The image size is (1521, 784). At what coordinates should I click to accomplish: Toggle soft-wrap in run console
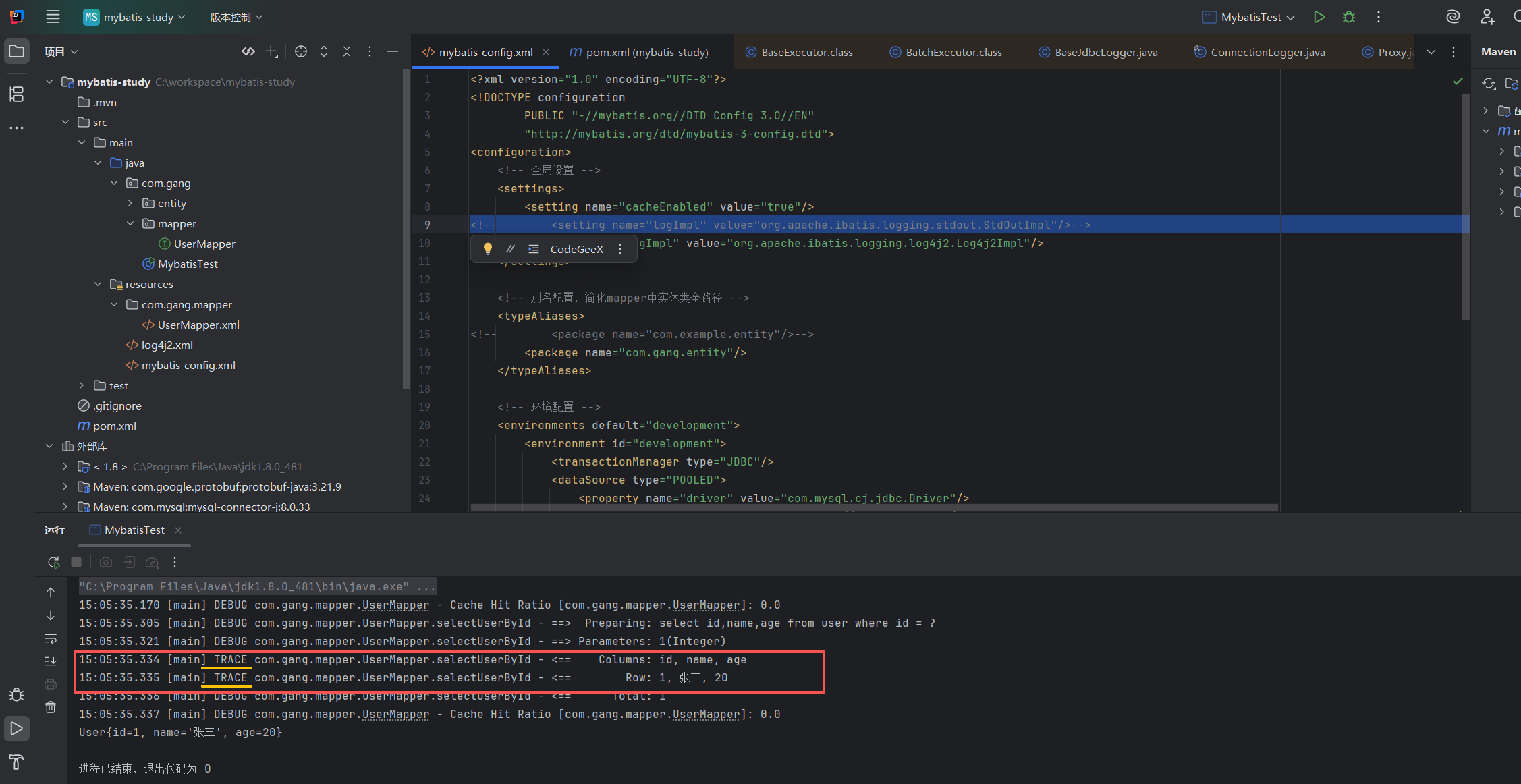51,638
